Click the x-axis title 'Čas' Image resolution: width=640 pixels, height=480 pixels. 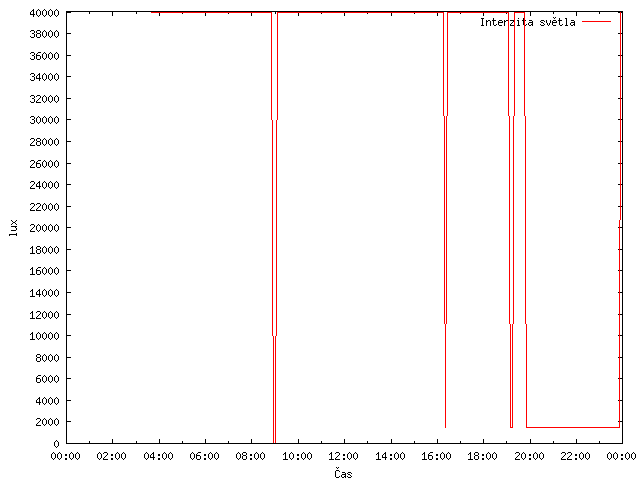click(343, 473)
